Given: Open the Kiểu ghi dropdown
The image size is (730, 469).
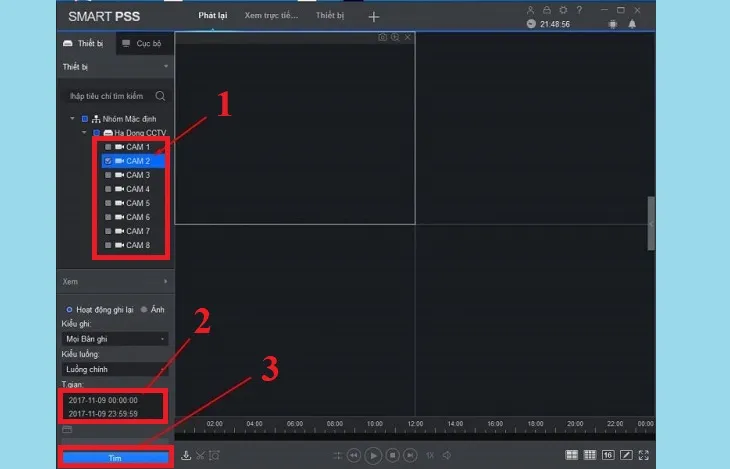Looking at the screenshot, I should click(x=115, y=339).
